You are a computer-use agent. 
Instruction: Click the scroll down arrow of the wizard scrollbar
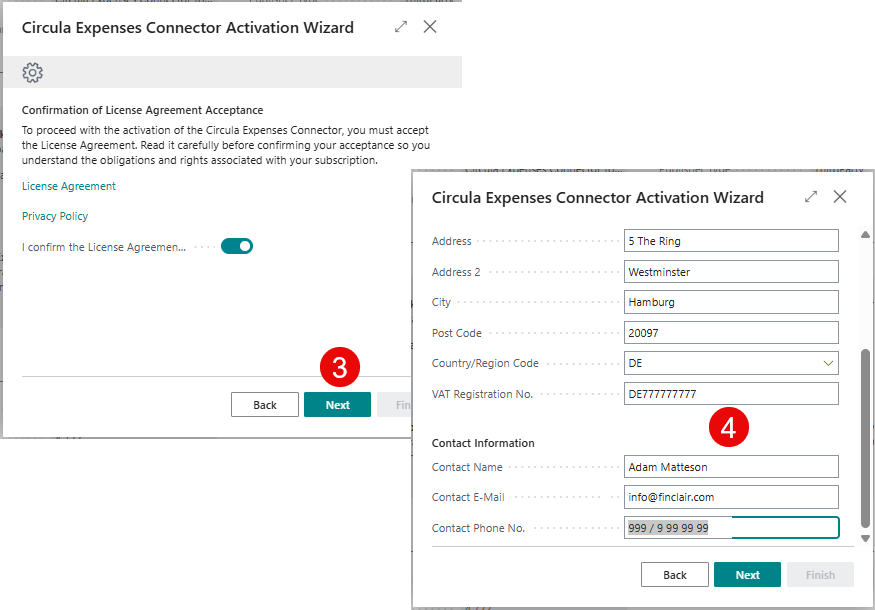pyautogui.click(x=865, y=539)
